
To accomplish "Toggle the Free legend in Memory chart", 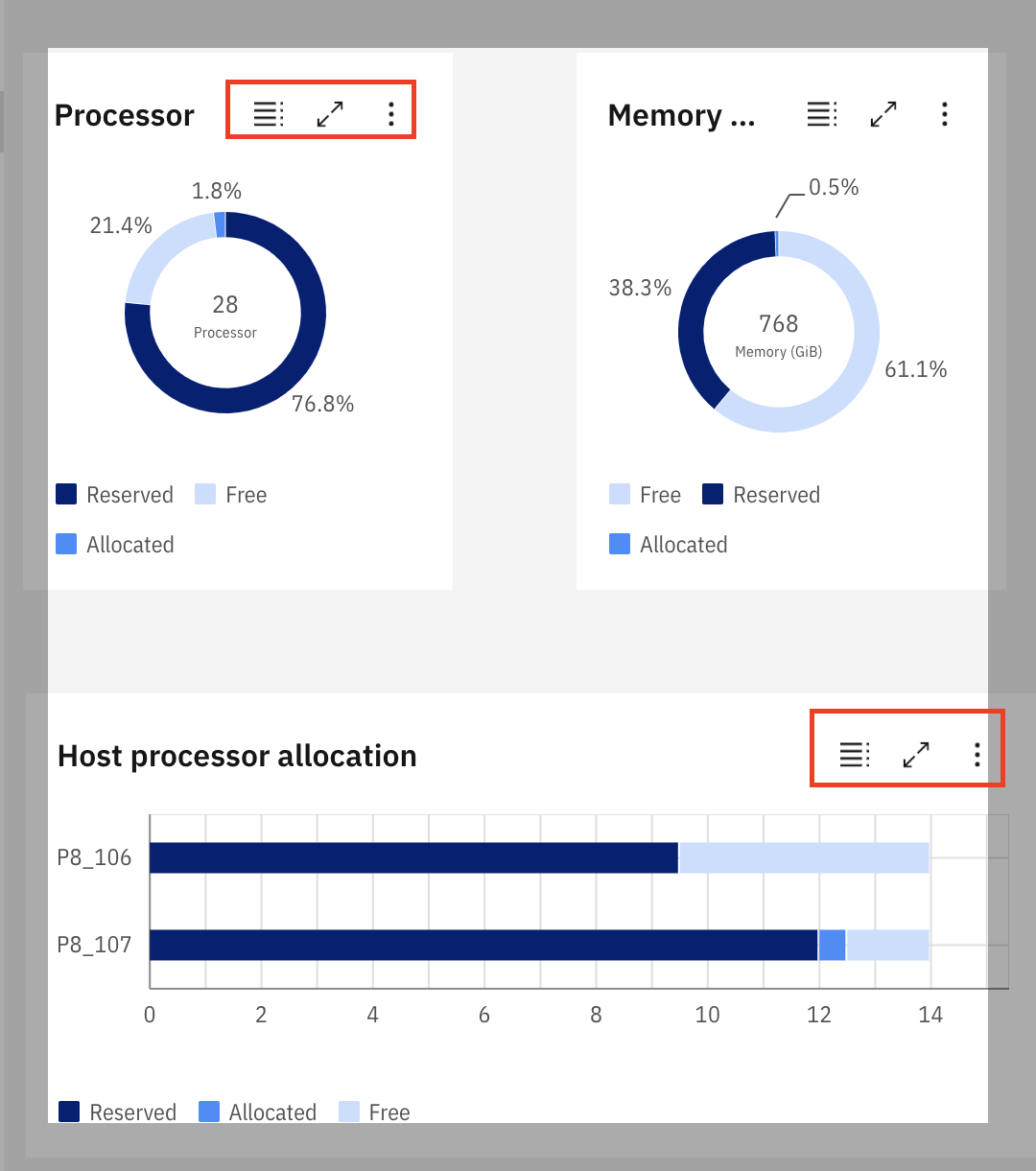I will tap(661, 494).
